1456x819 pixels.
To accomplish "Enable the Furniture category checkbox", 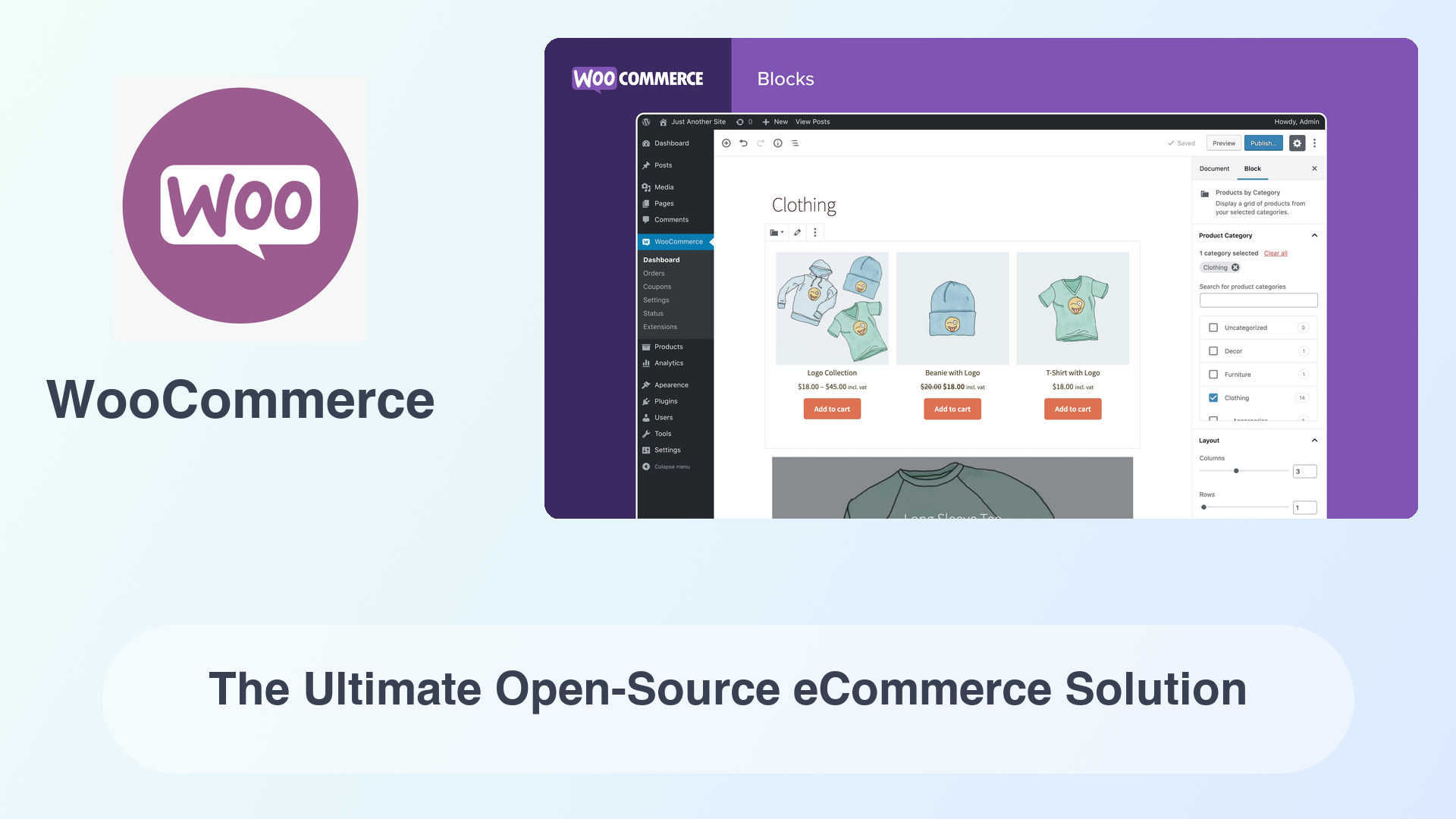I will [x=1213, y=374].
